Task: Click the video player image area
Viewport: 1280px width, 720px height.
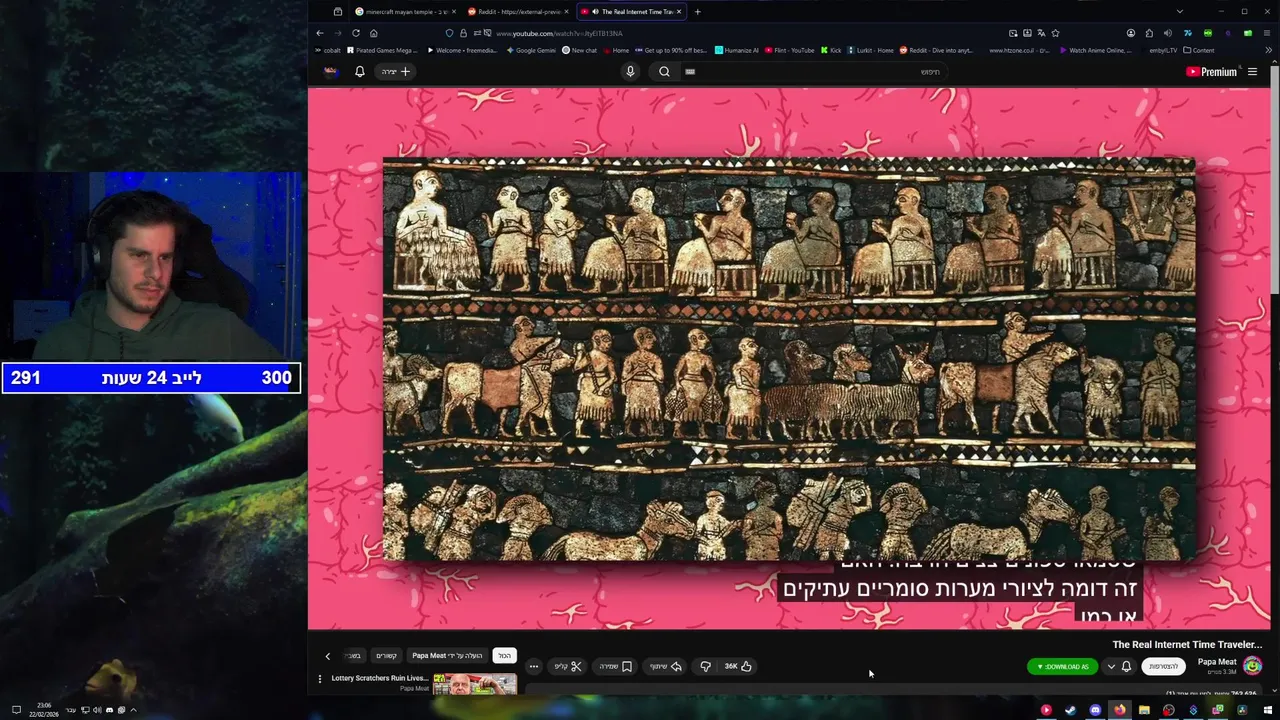Action: pyautogui.click(x=789, y=358)
